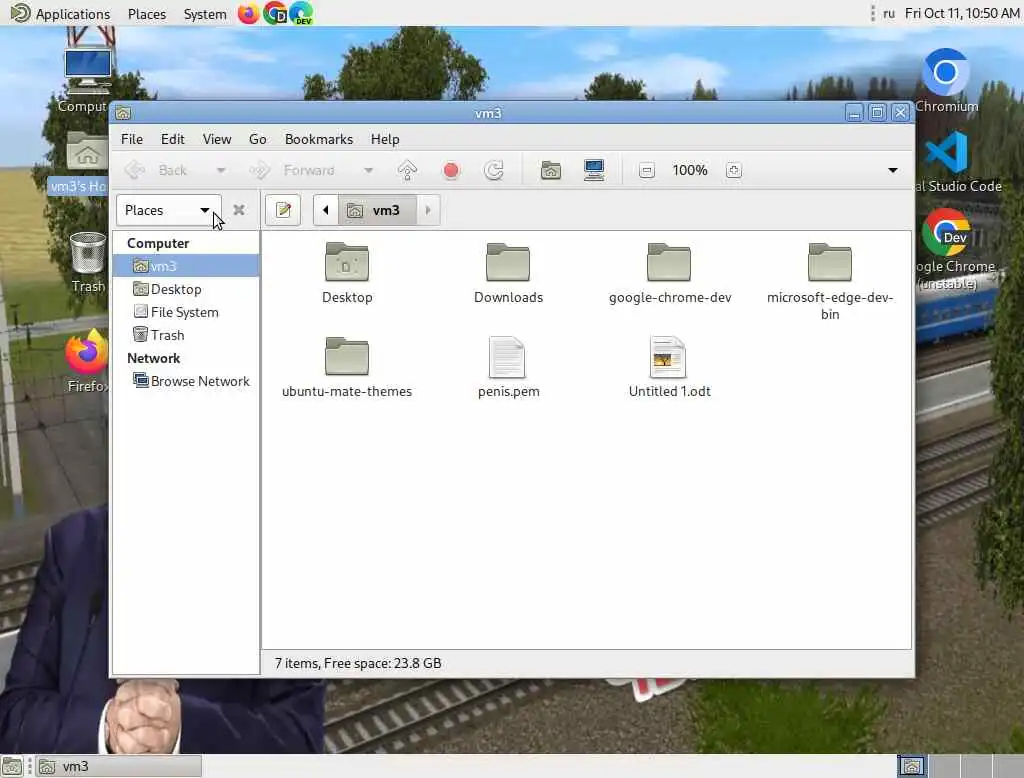
Task: Click the zoom in plus icon
Action: [x=733, y=170]
